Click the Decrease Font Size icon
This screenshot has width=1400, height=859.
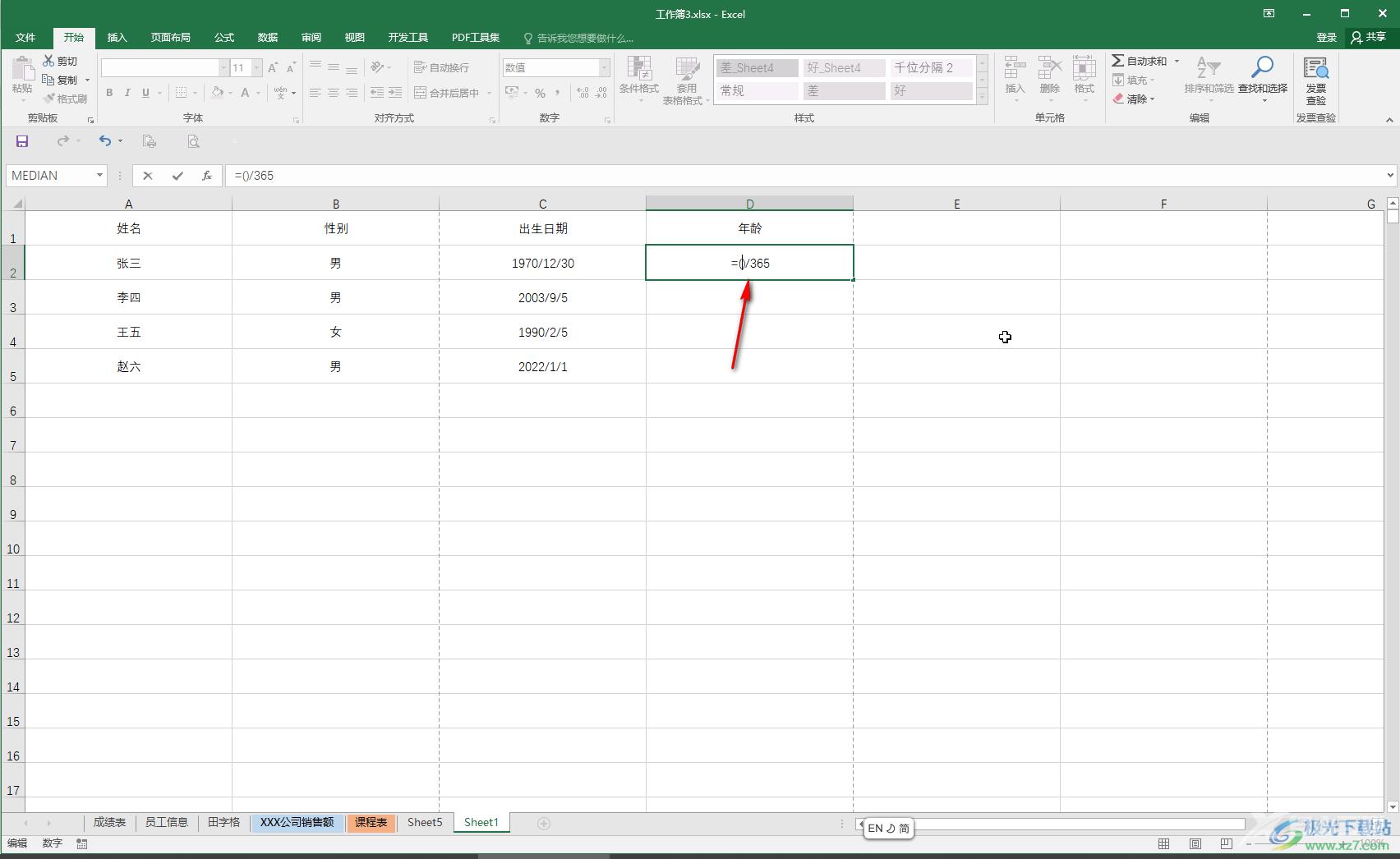(x=291, y=67)
